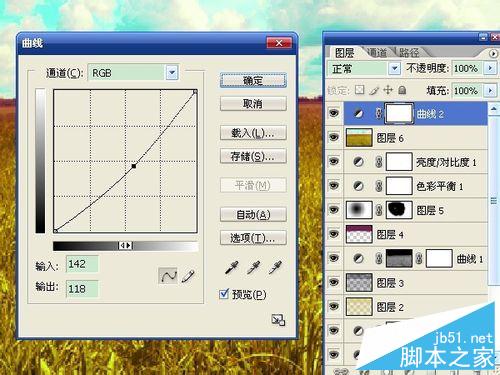
Task: Open the 不透明度 opacity slider arrow
Action: click(x=490, y=68)
